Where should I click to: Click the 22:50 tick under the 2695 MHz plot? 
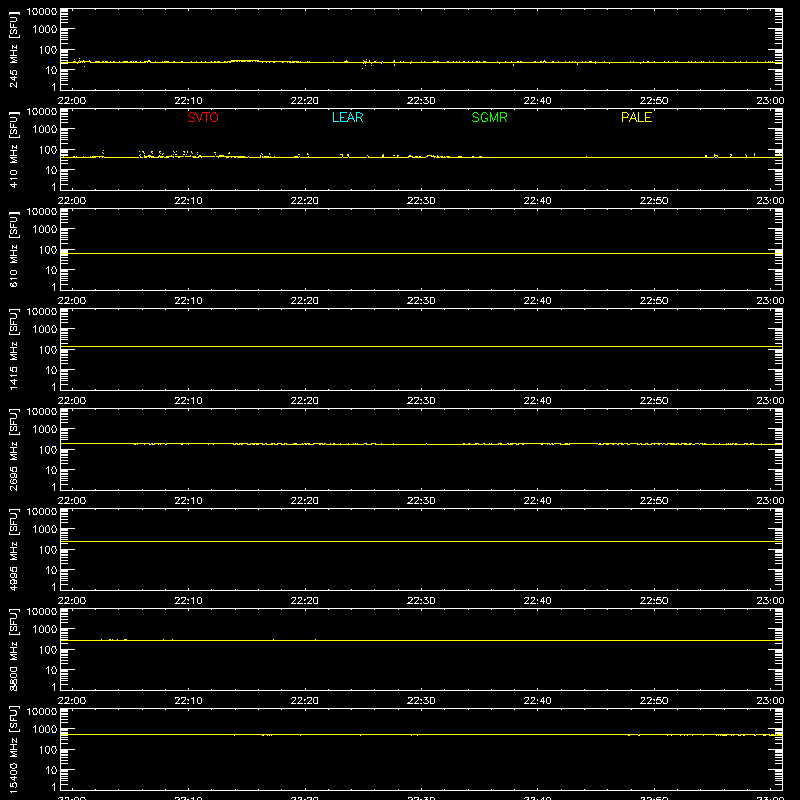(x=654, y=501)
